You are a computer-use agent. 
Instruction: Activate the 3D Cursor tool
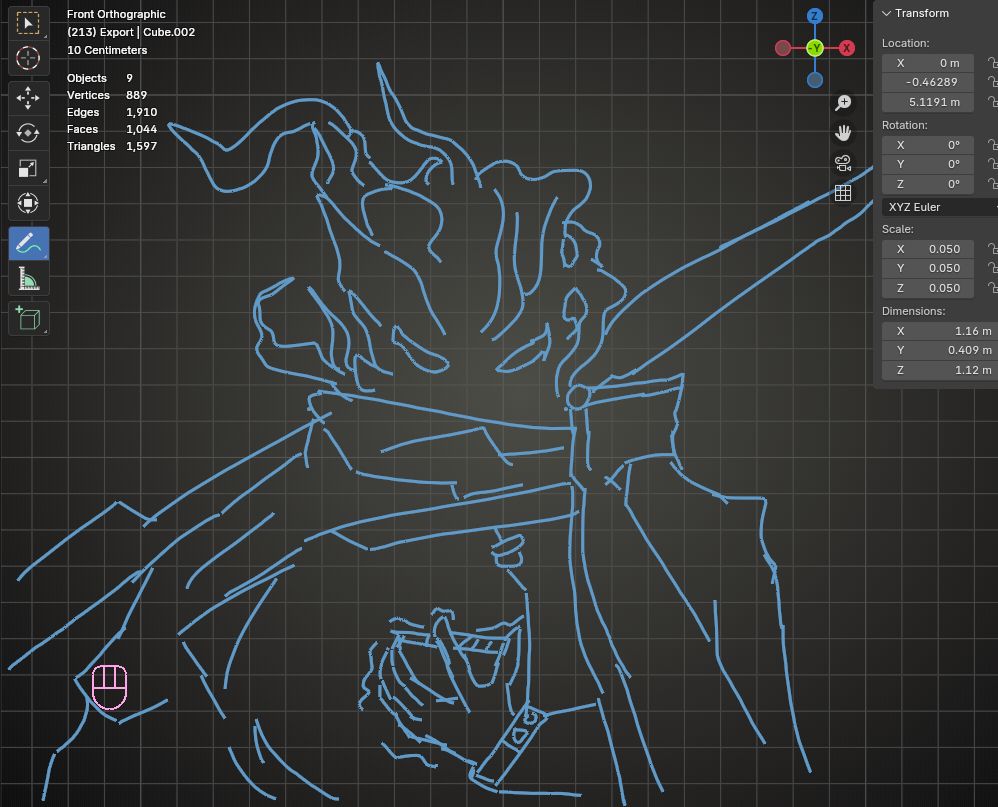coord(28,58)
